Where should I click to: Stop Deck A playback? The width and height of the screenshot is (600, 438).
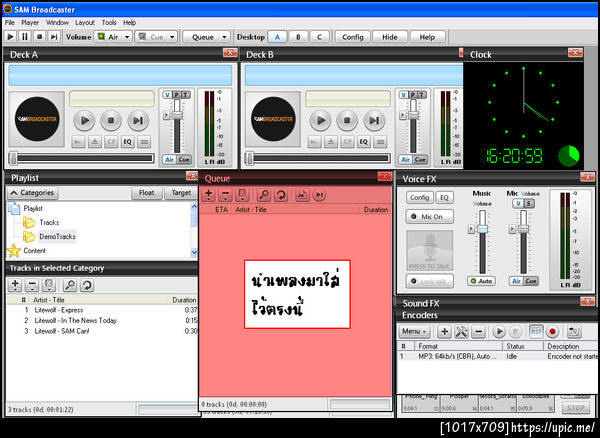coord(111,120)
